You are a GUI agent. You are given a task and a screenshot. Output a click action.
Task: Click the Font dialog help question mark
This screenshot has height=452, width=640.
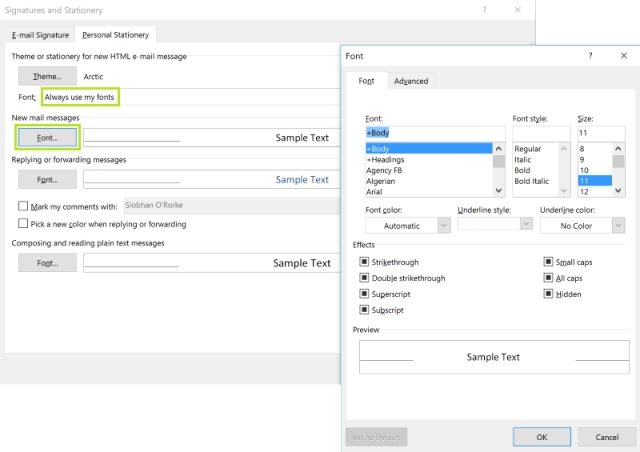pyautogui.click(x=590, y=57)
